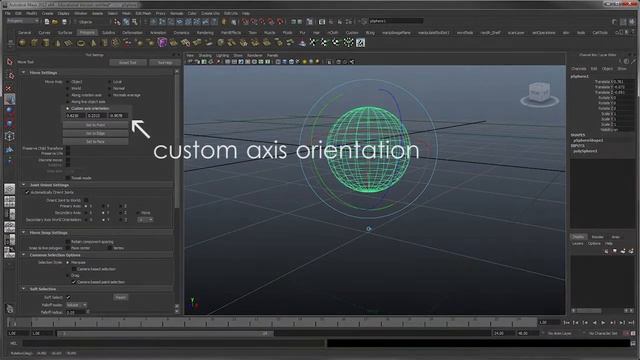Click the view cube in the viewport
This screenshot has height=360, width=640.
tap(539, 93)
